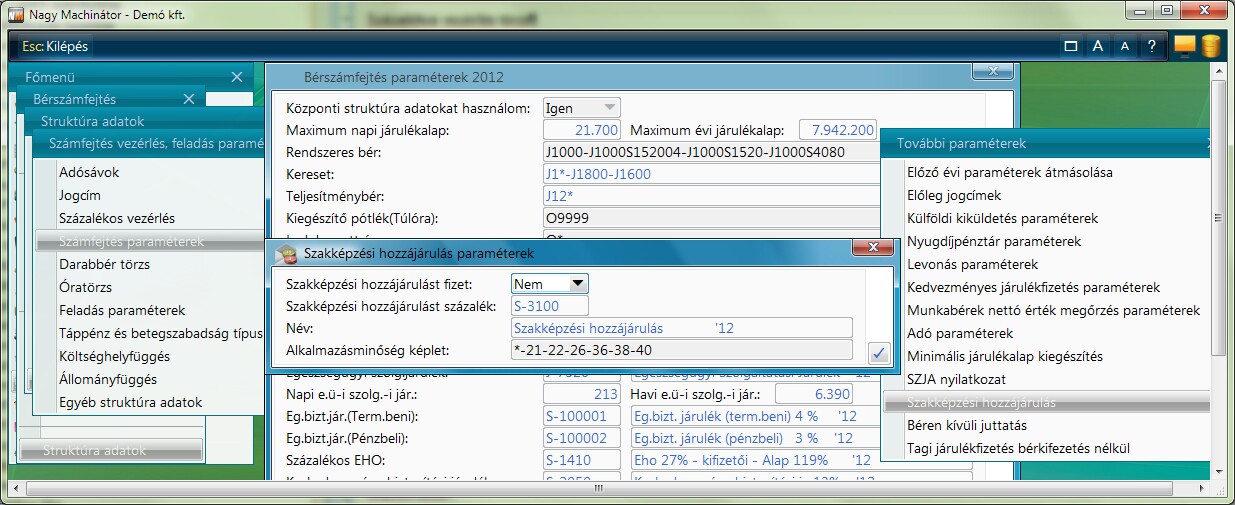Click the orange monitor icon
The height and width of the screenshot is (505, 1235).
click(1185, 46)
